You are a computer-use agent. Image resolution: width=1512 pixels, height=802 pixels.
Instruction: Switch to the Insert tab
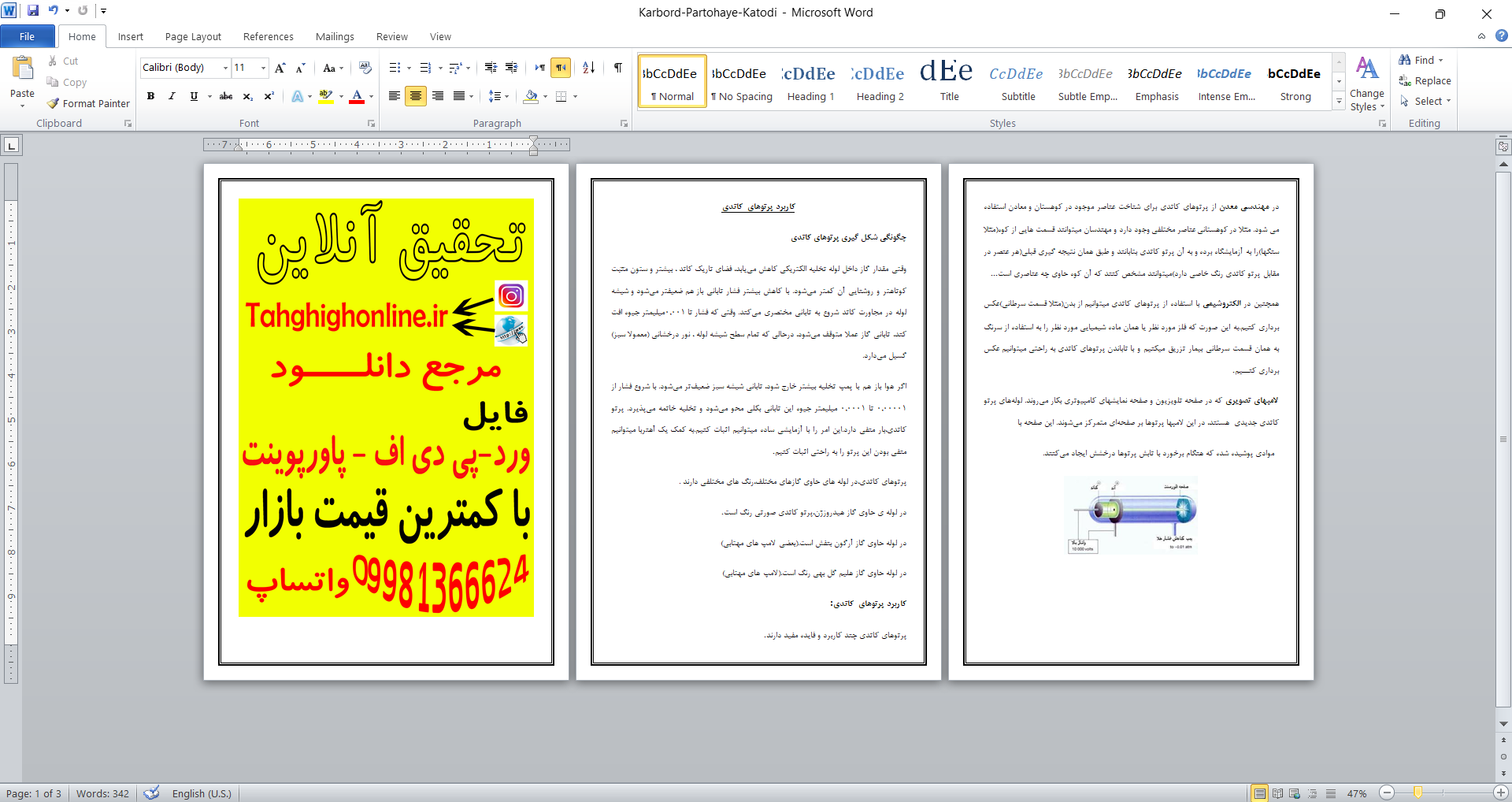tap(131, 36)
